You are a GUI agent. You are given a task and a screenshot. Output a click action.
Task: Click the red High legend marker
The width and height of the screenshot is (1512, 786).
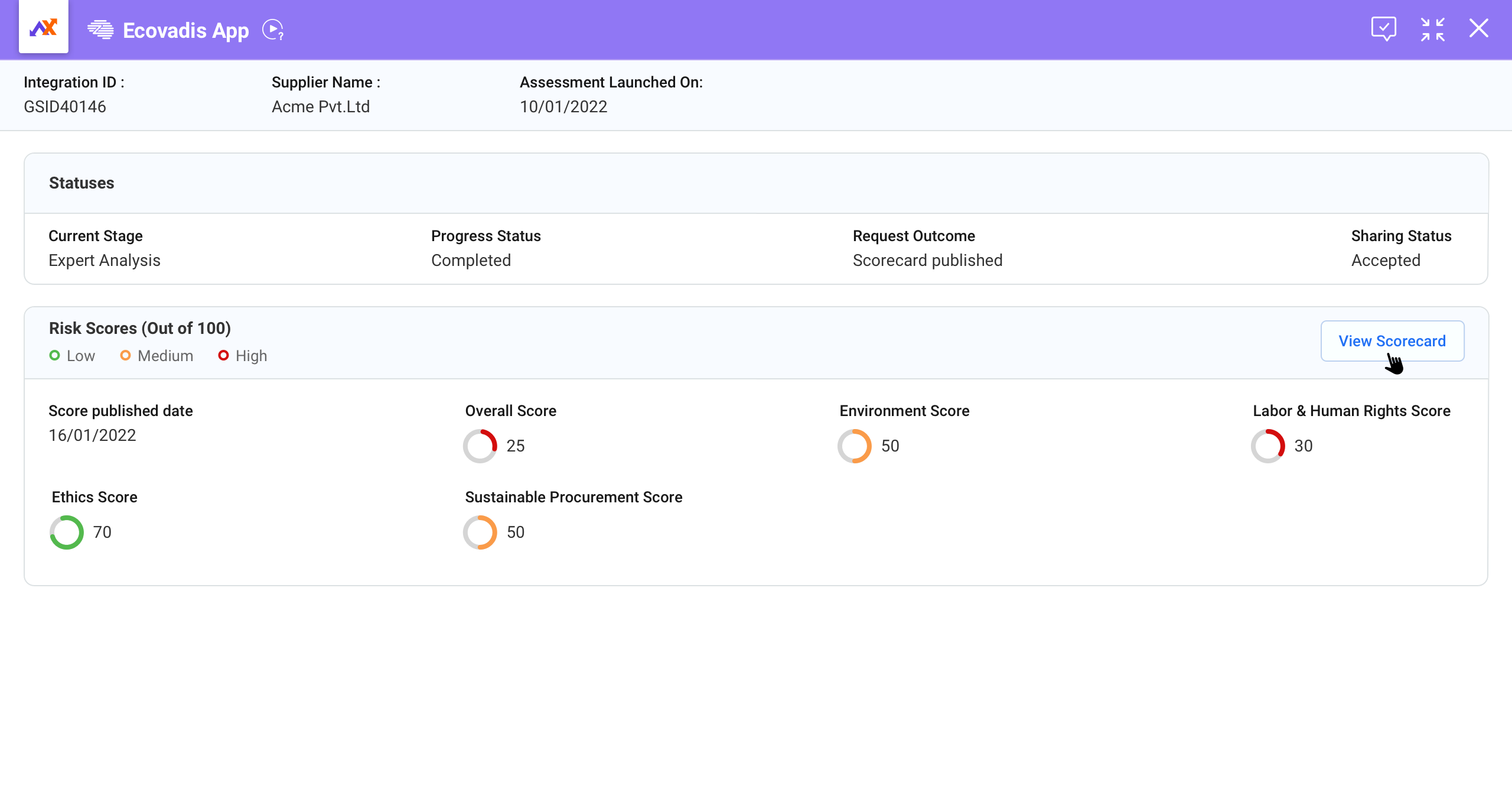point(223,355)
